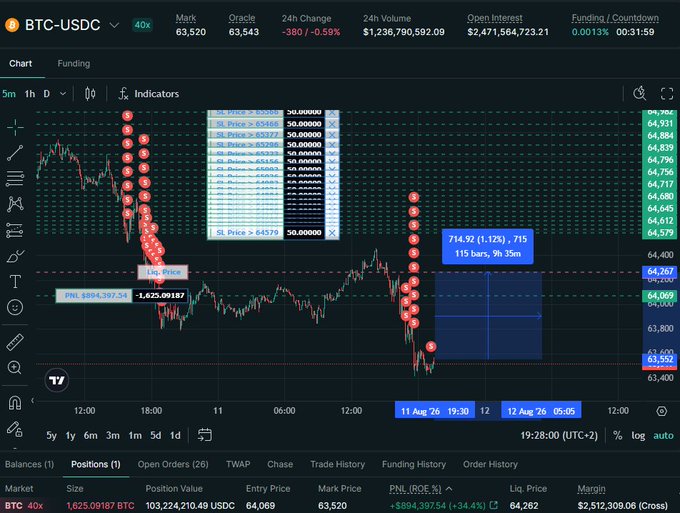Set chart range to 1d

pyautogui.click(x=175, y=435)
